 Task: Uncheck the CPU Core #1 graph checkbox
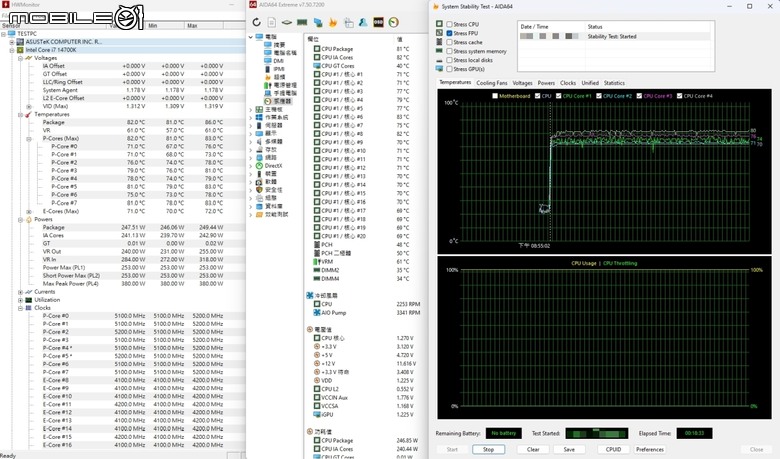click(x=559, y=96)
